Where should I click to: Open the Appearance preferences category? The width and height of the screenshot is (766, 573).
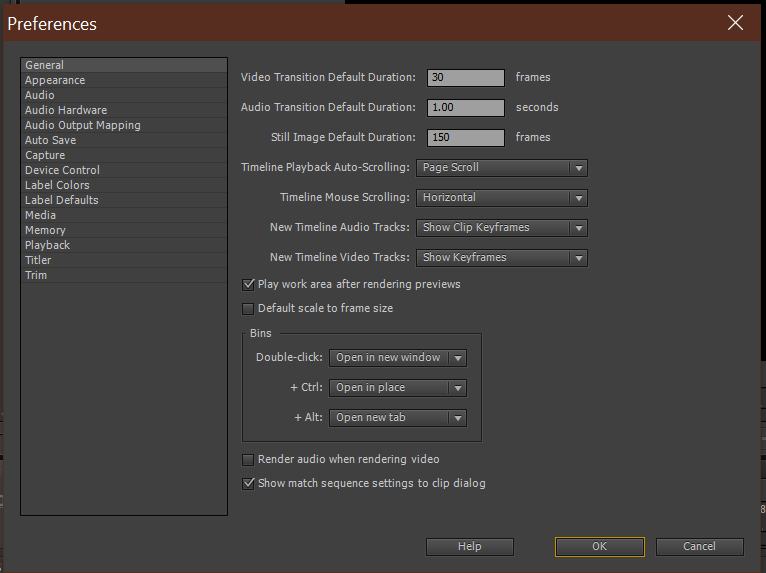124,80
